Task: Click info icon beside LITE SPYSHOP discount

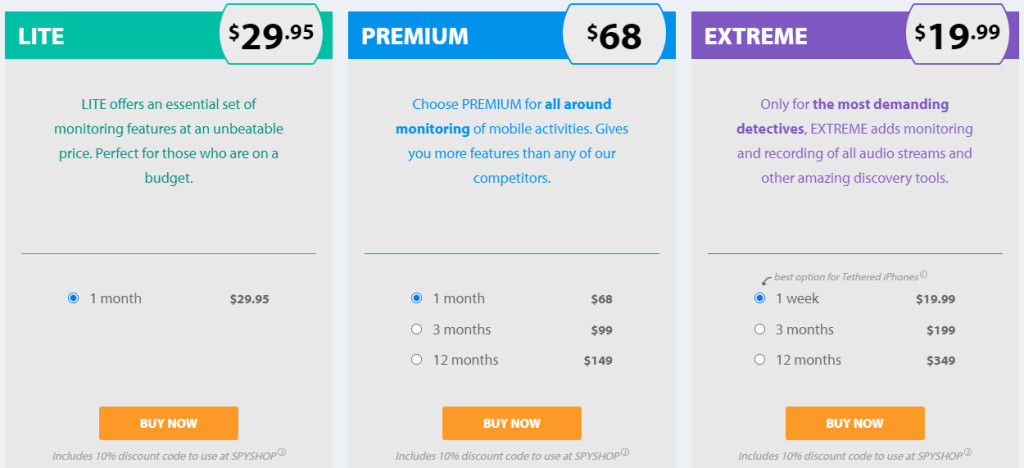Action: pyautogui.click(x=282, y=452)
